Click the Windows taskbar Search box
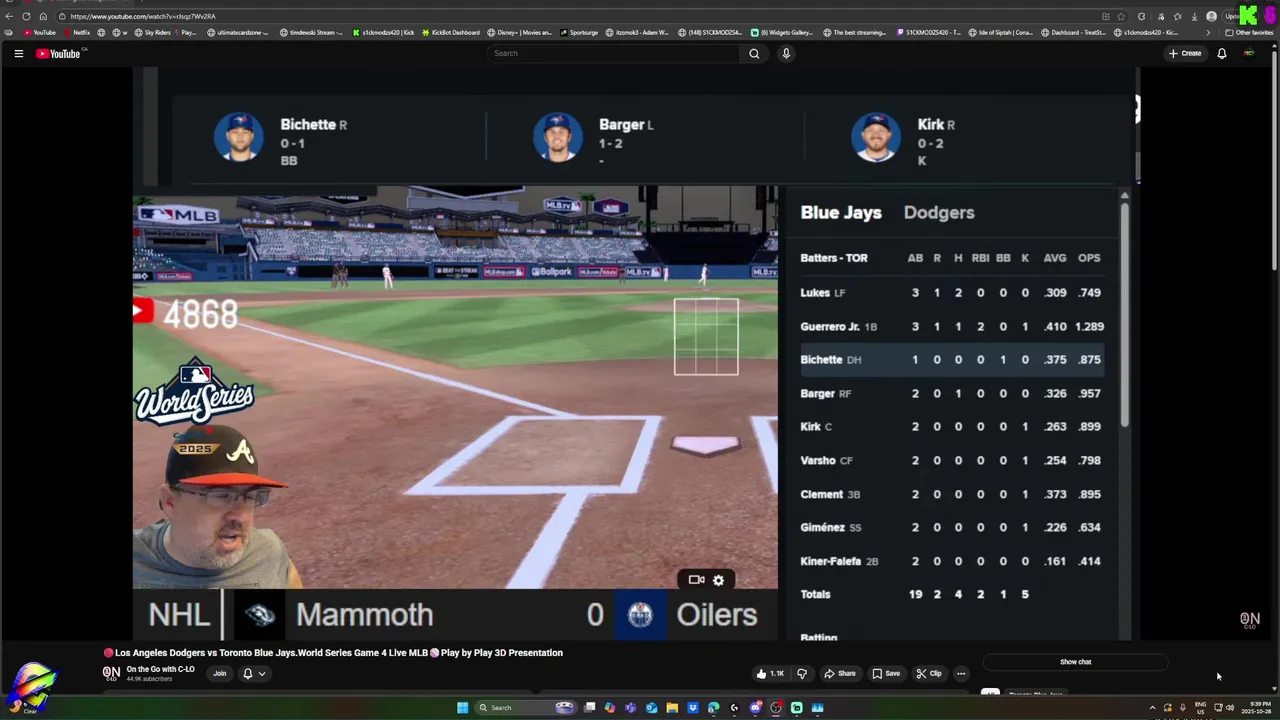This screenshot has width=1280, height=720. click(x=524, y=708)
